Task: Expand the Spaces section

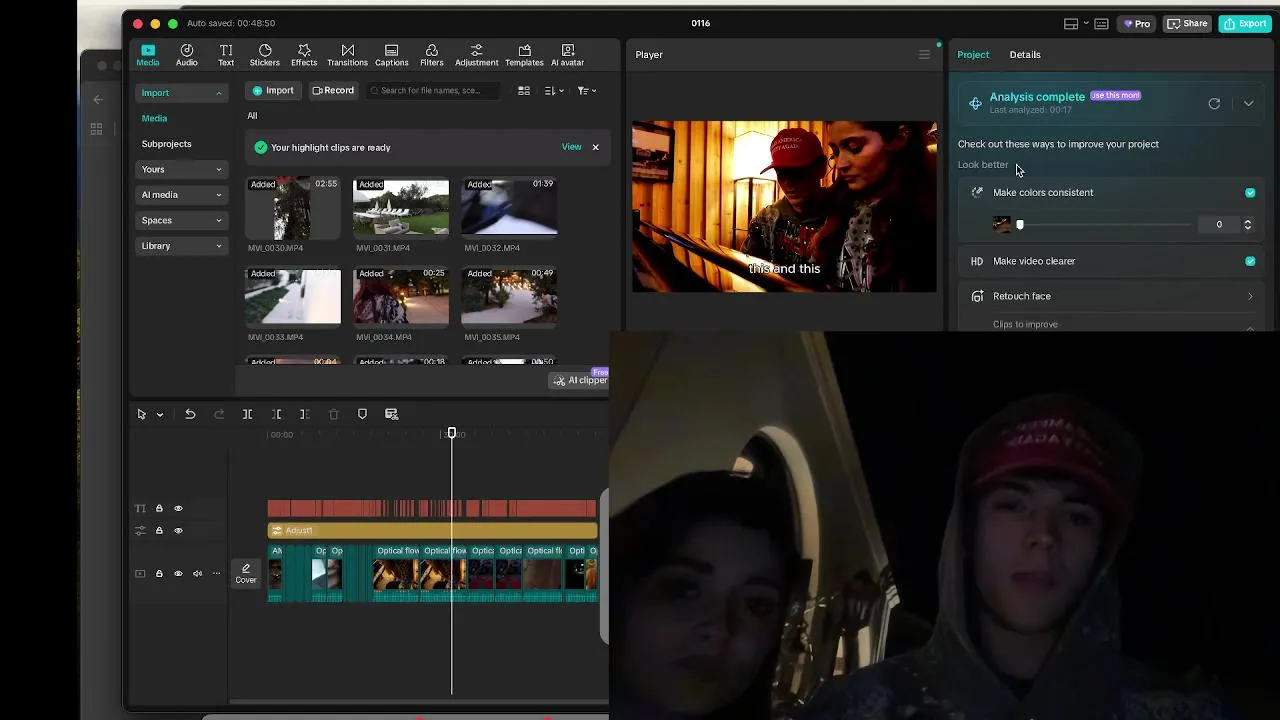Action: tap(181, 220)
